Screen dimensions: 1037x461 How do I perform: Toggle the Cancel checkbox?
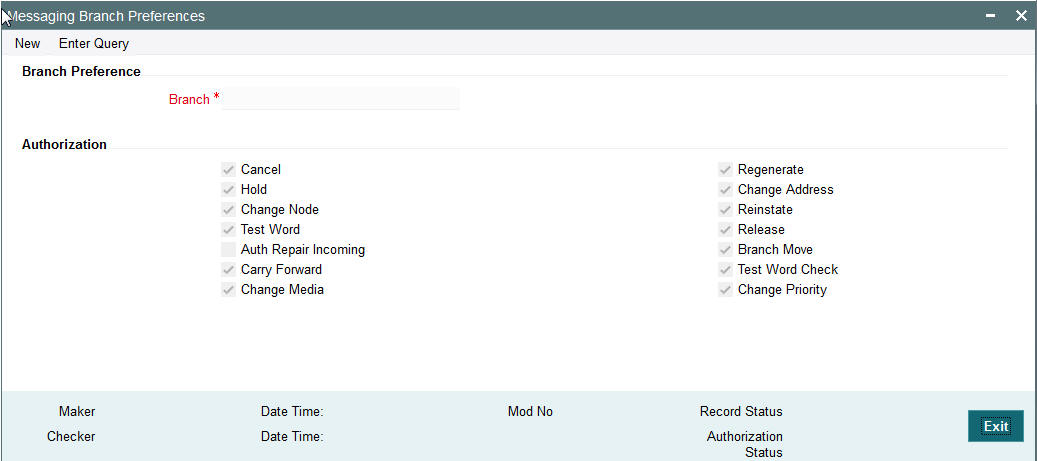click(229, 170)
